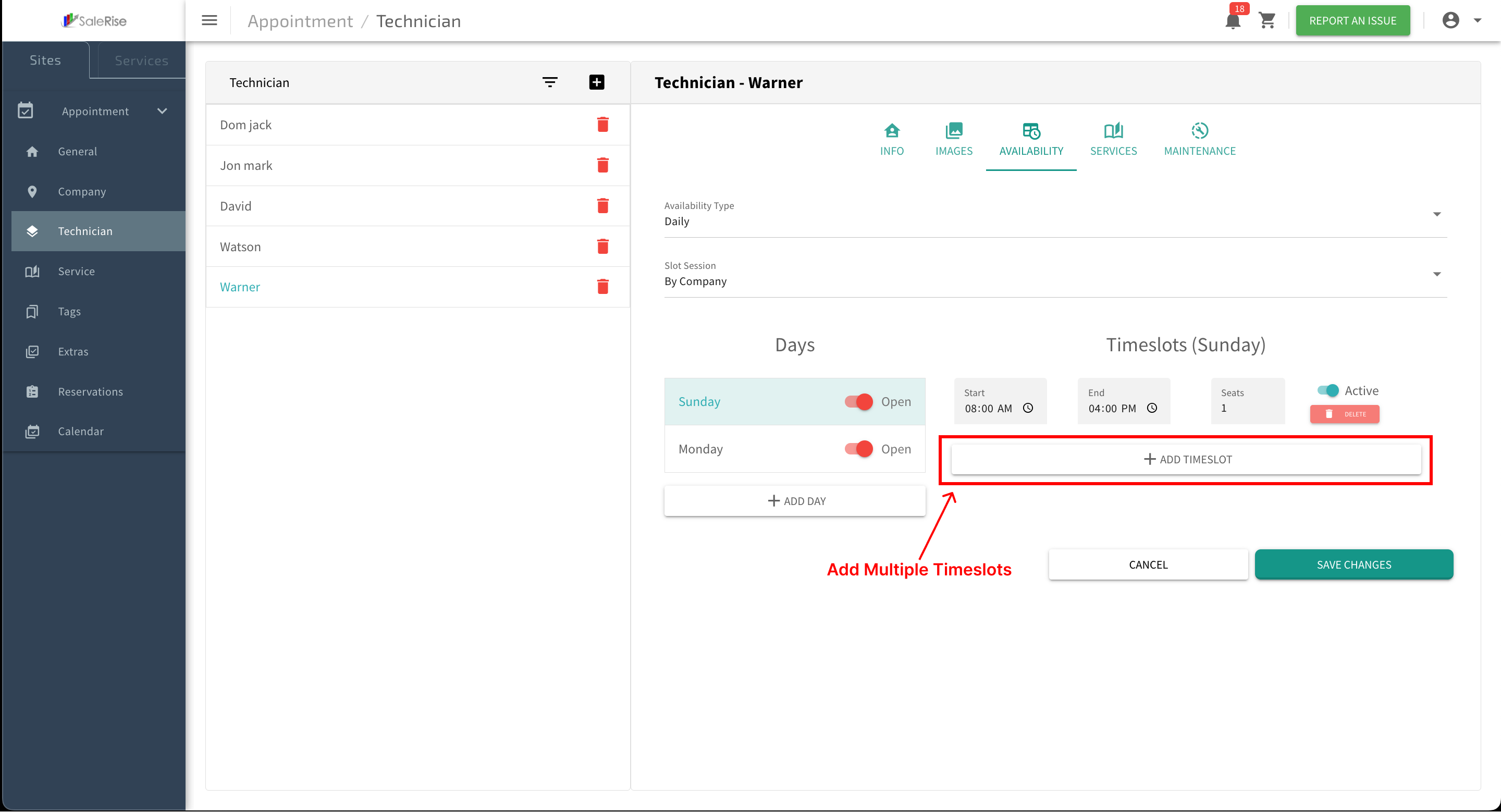Delete technician Dom jack with trash icon
The width and height of the screenshot is (1501, 812).
coord(602,125)
